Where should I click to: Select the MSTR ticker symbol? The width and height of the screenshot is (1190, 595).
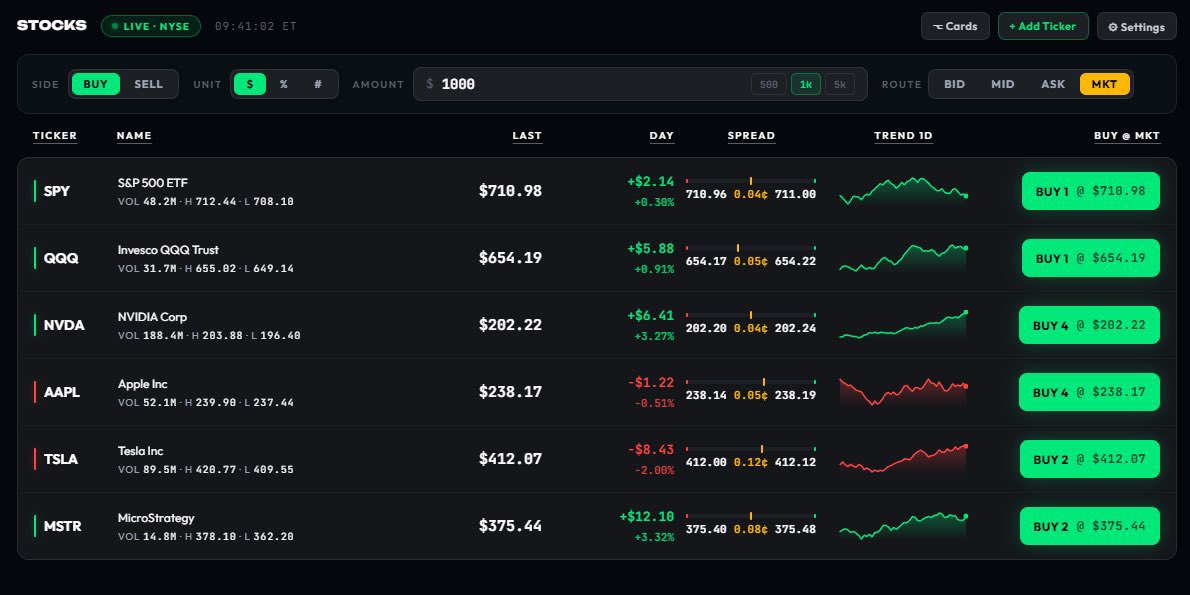pyautogui.click(x=62, y=526)
